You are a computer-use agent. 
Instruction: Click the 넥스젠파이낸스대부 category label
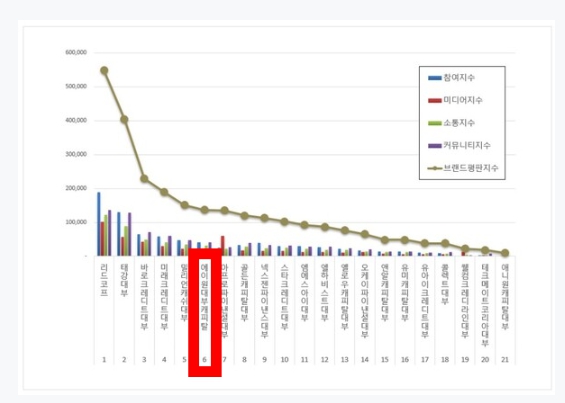tap(264, 301)
